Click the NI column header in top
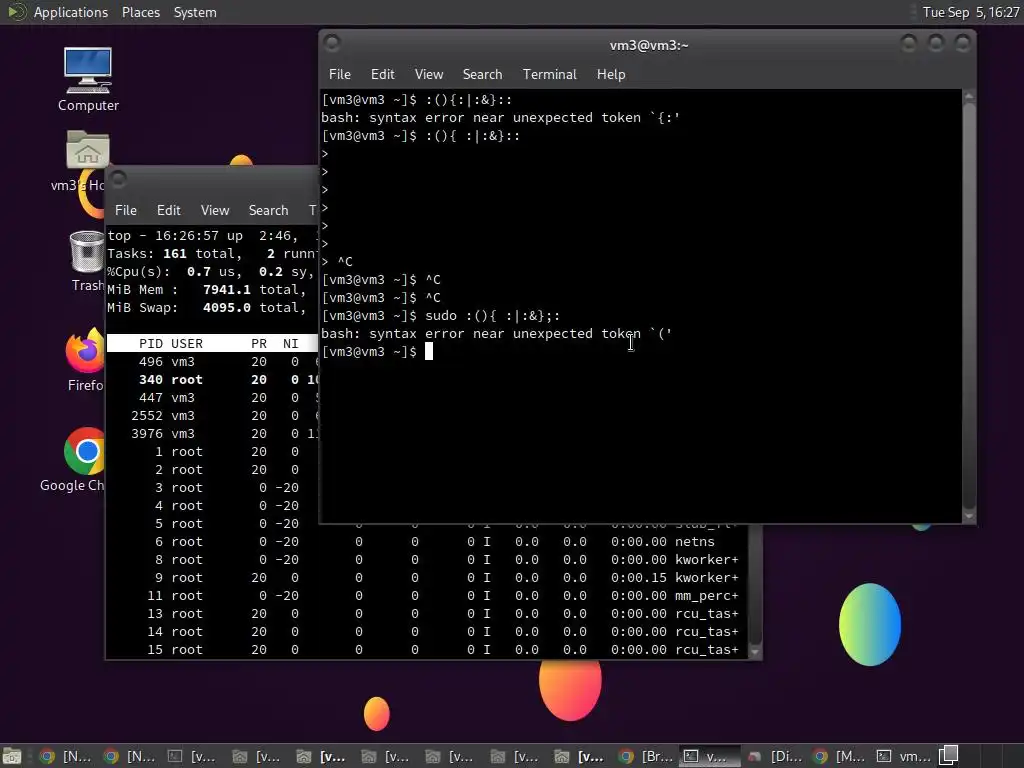The width and height of the screenshot is (1024, 768). tap(291, 344)
